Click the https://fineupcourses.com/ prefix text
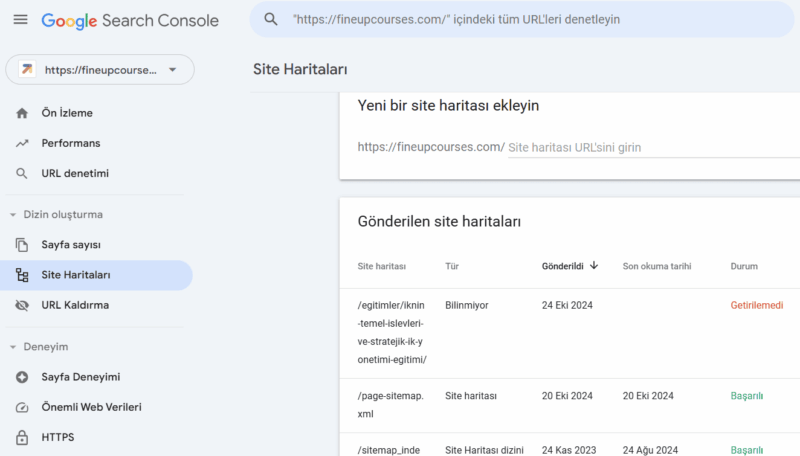The image size is (800, 456). click(x=431, y=147)
